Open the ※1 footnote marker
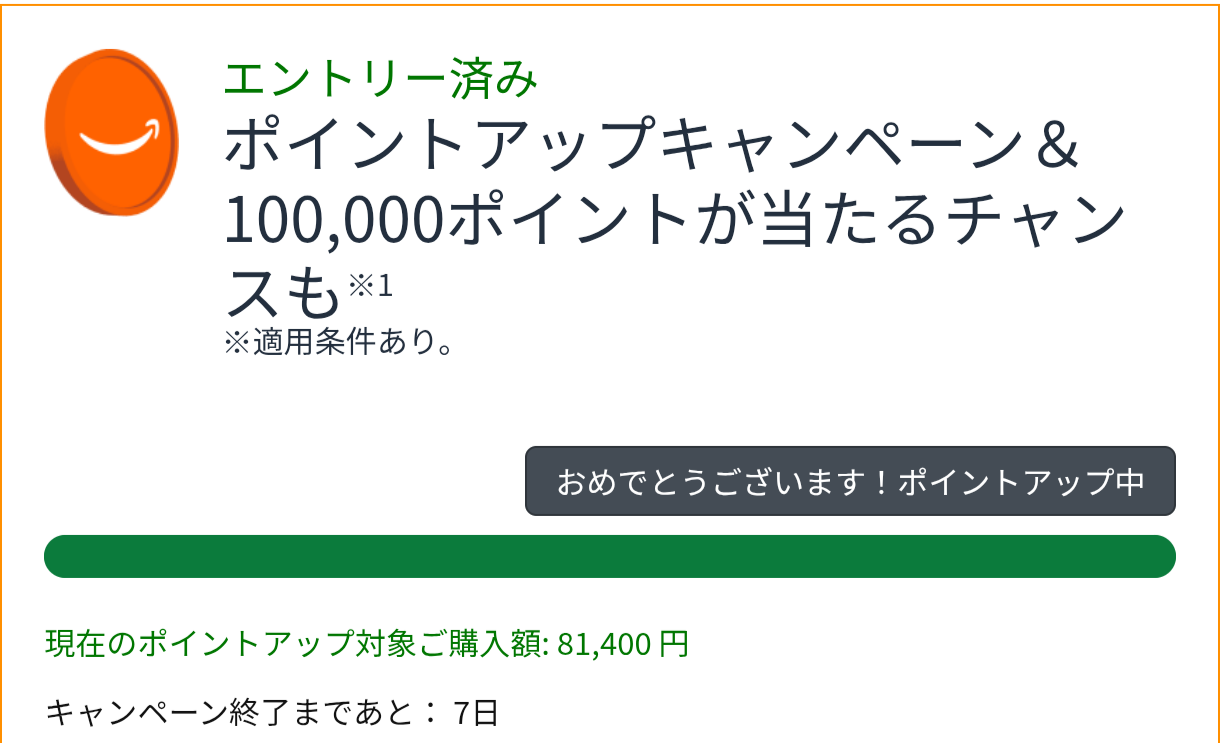The height and width of the screenshot is (743, 1220). click(x=371, y=287)
